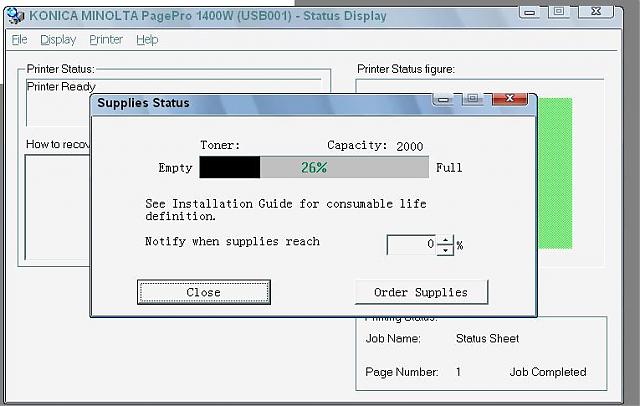
Task: Minimize the Supplies Status dialog
Action: 444,98
